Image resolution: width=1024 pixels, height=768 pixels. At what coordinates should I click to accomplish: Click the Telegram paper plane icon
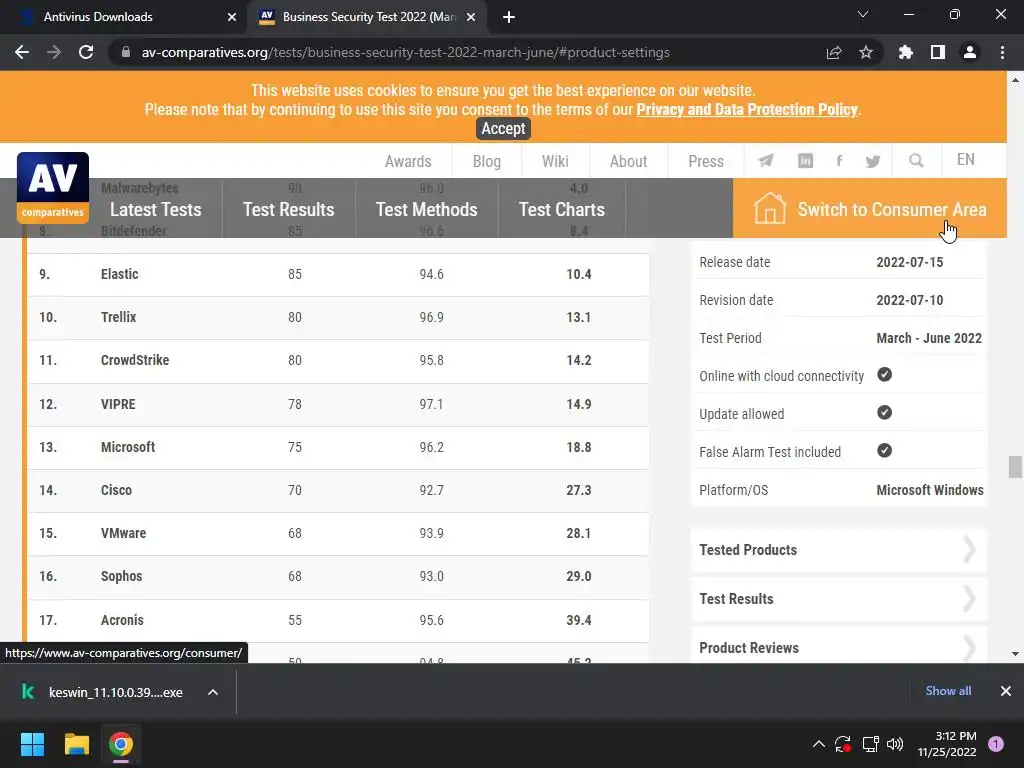(765, 161)
